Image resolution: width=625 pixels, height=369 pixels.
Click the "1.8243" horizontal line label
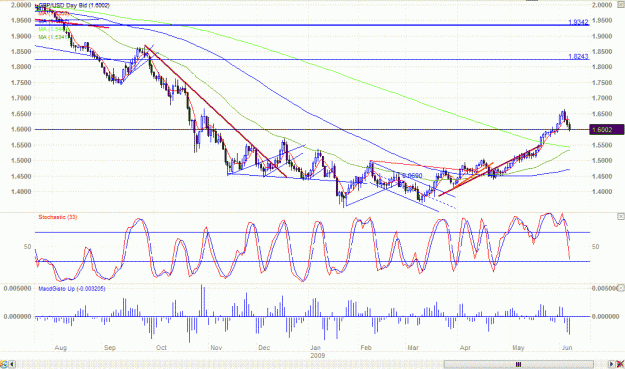[578, 57]
